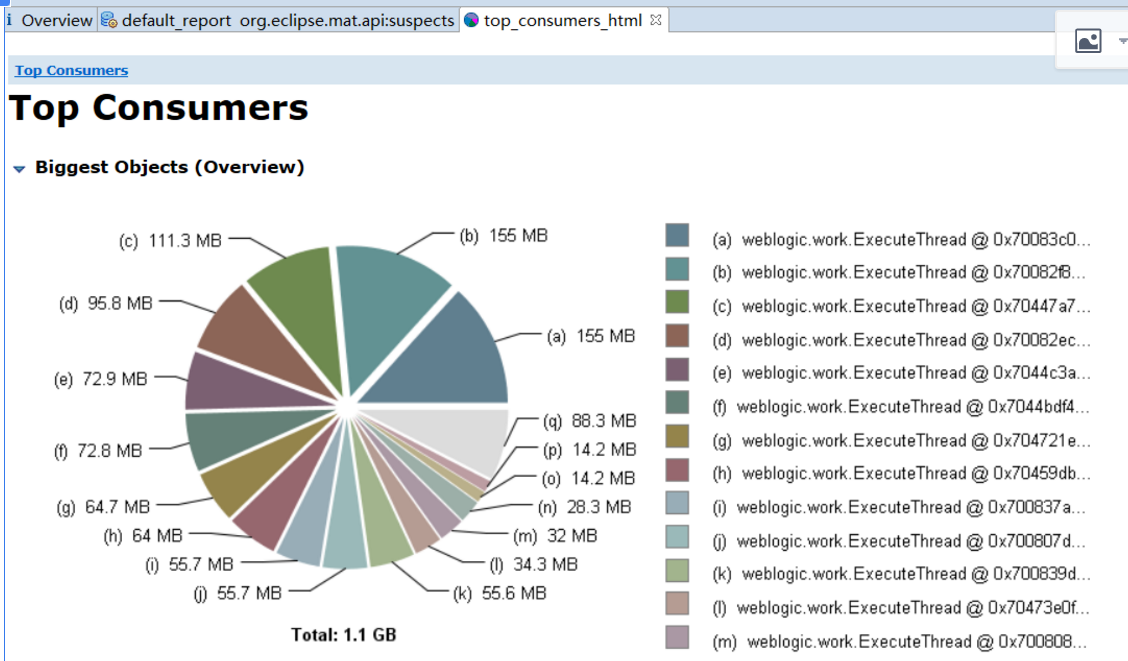Collapse the Biggest Objects (Overview) section
Viewport: 1128px width, 661px height.
coord(19,168)
